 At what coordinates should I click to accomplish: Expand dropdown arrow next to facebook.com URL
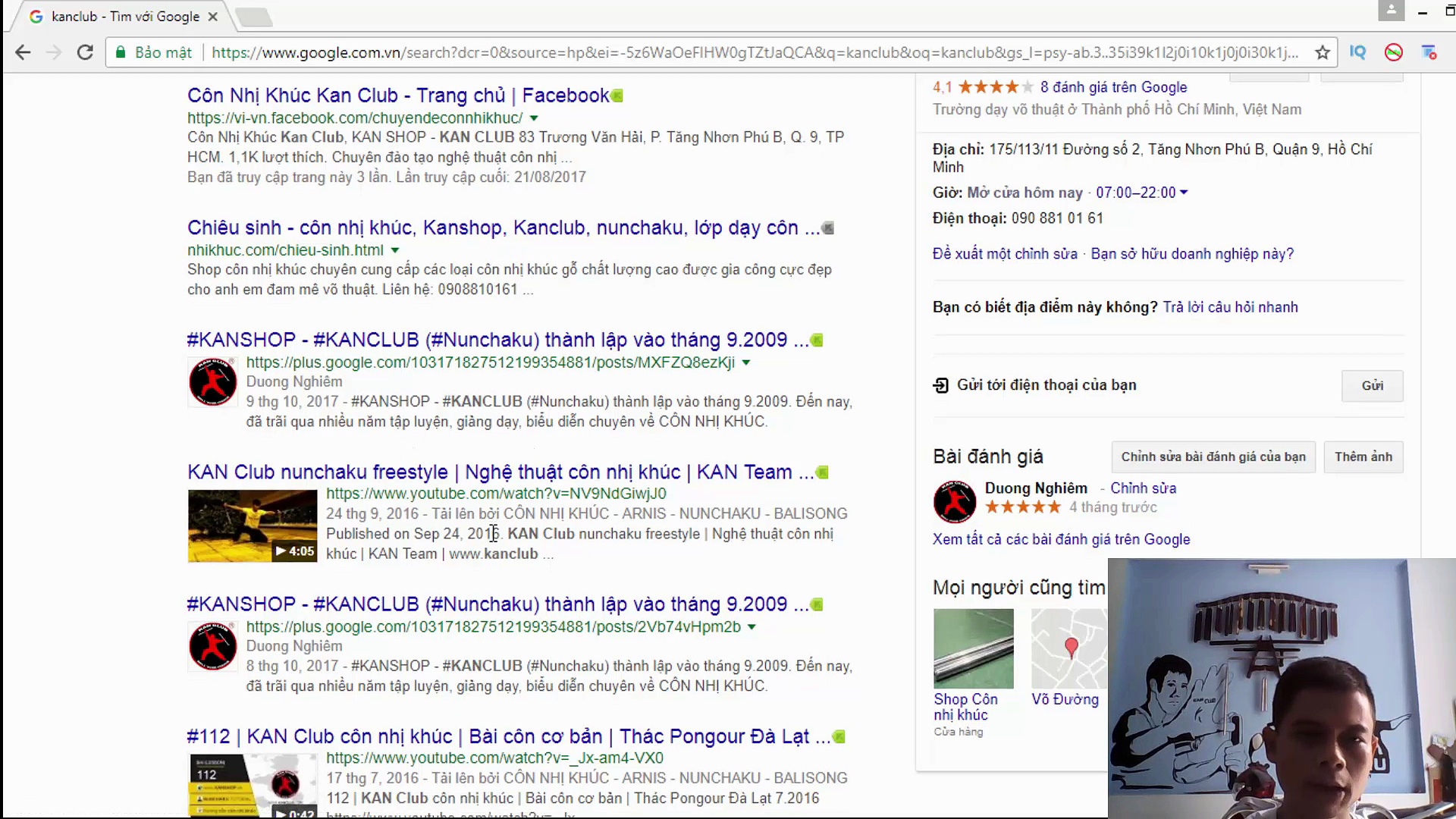click(534, 118)
